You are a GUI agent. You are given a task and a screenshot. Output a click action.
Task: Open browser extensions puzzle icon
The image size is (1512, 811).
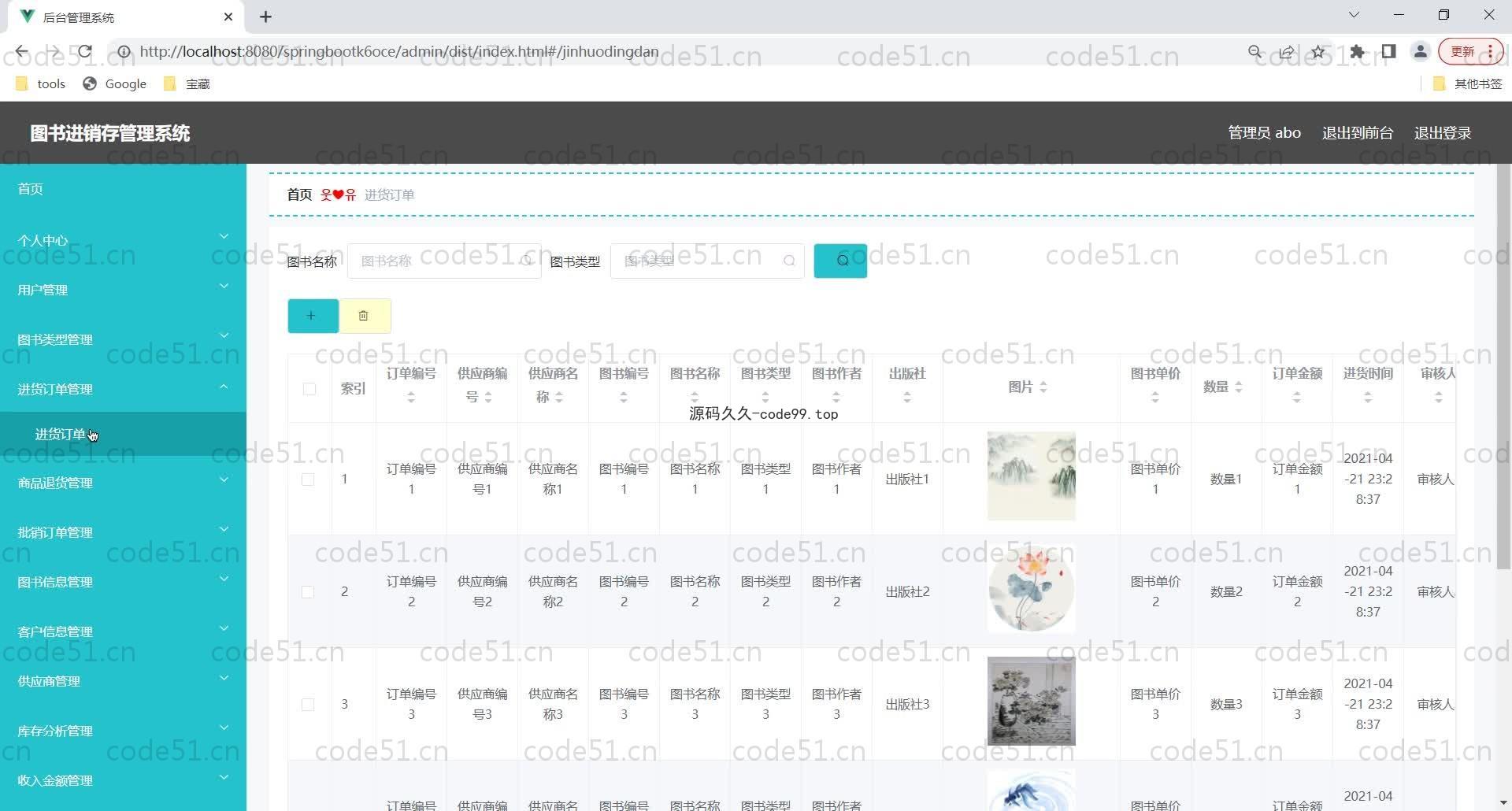point(1357,52)
